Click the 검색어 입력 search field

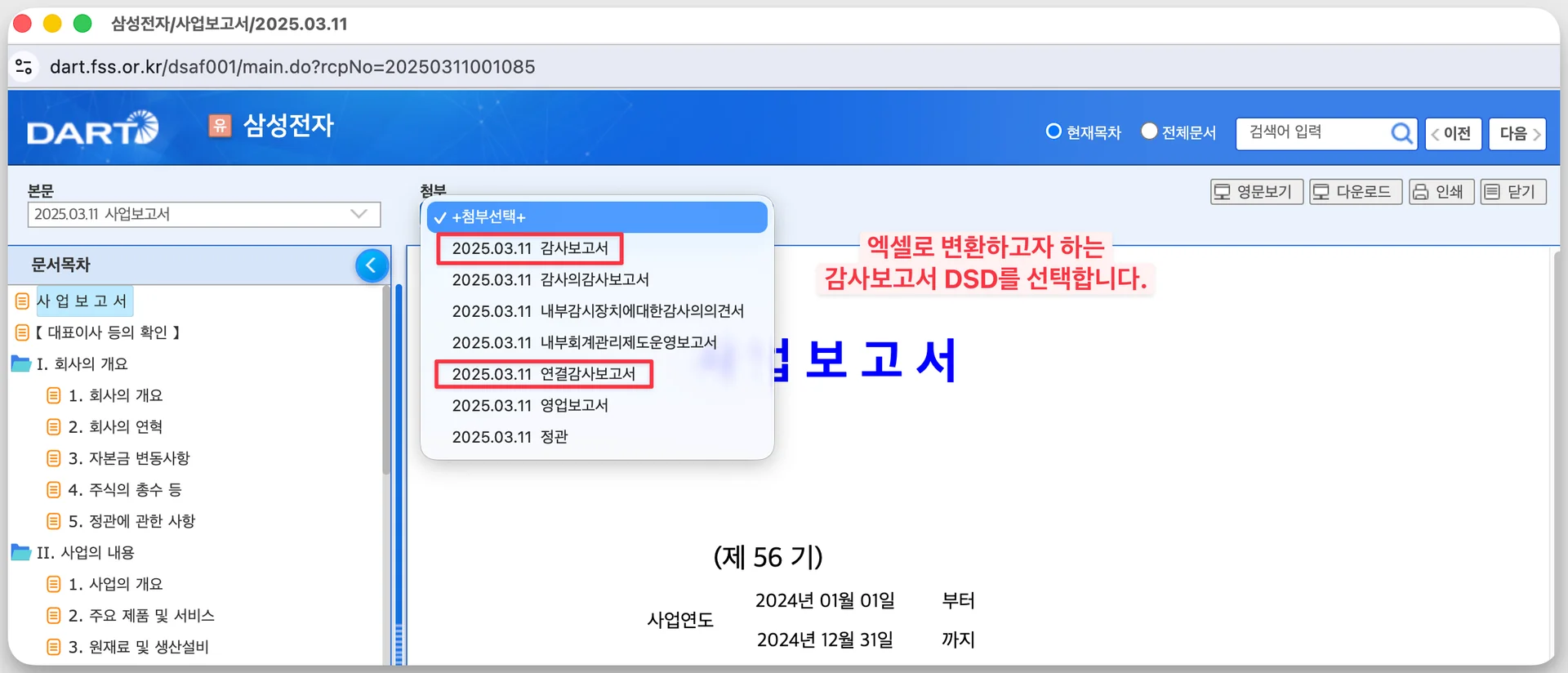pyautogui.click(x=1314, y=133)
